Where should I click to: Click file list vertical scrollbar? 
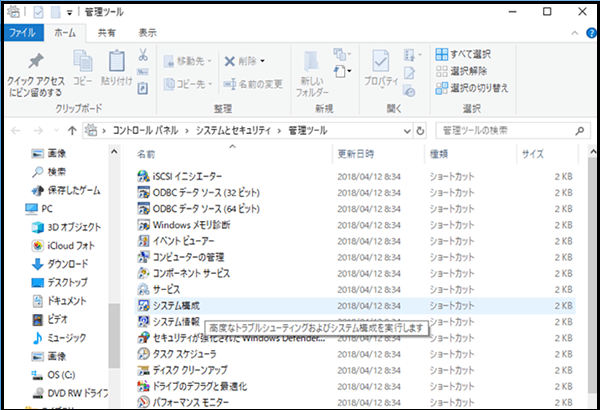tap(592, 276)
